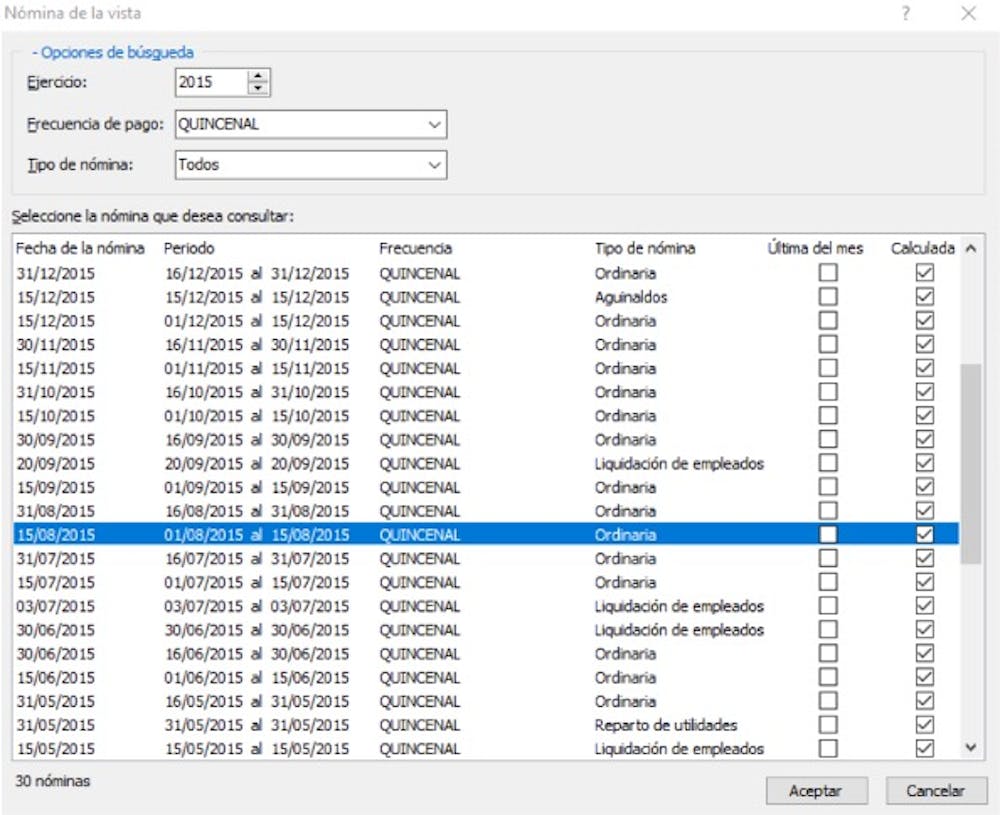This screenshot has height=815, width=1000.
Task: Check Última del mes for period 16/08/2015 al 31/08/2015
Action: pos(828,511)
